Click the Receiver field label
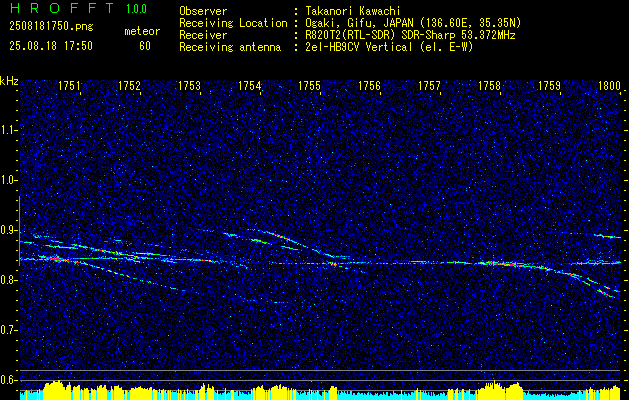 point(203,35)
